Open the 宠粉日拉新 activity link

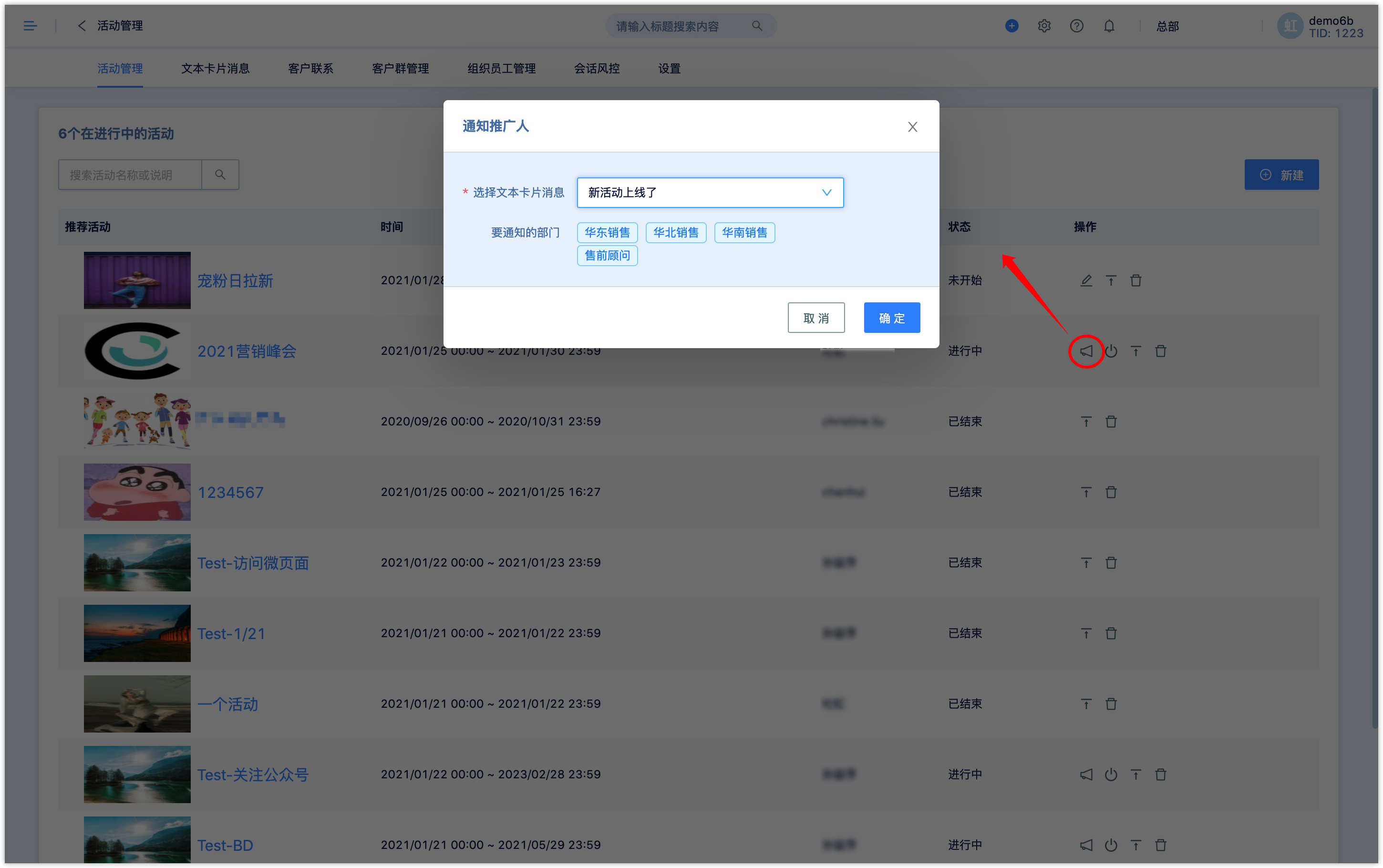click(x=235, y=281)
